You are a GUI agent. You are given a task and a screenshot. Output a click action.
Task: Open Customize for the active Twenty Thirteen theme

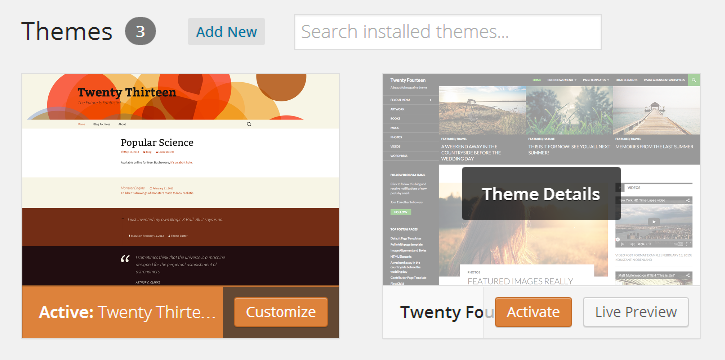[281, 312]
